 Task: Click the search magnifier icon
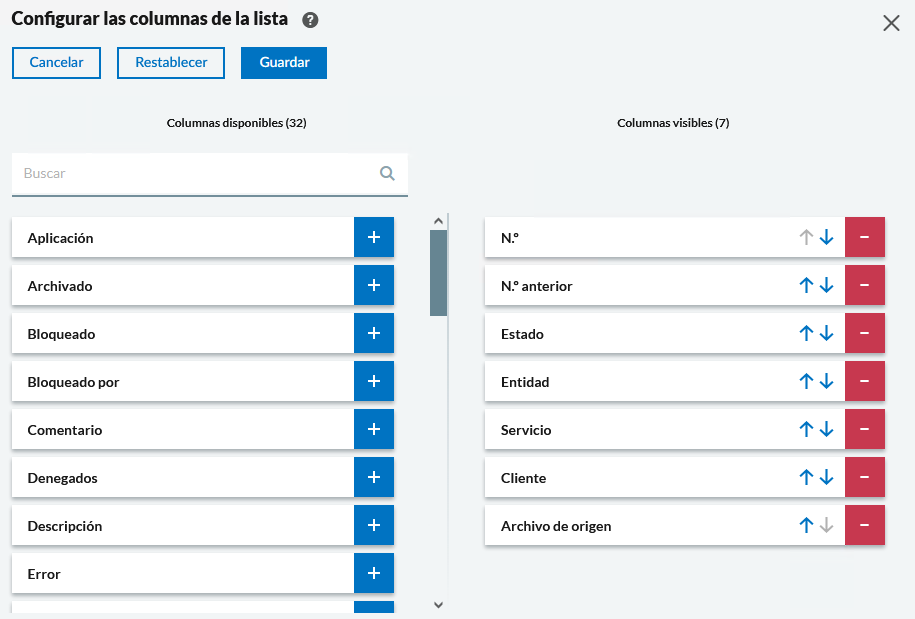tap(387, 173)
